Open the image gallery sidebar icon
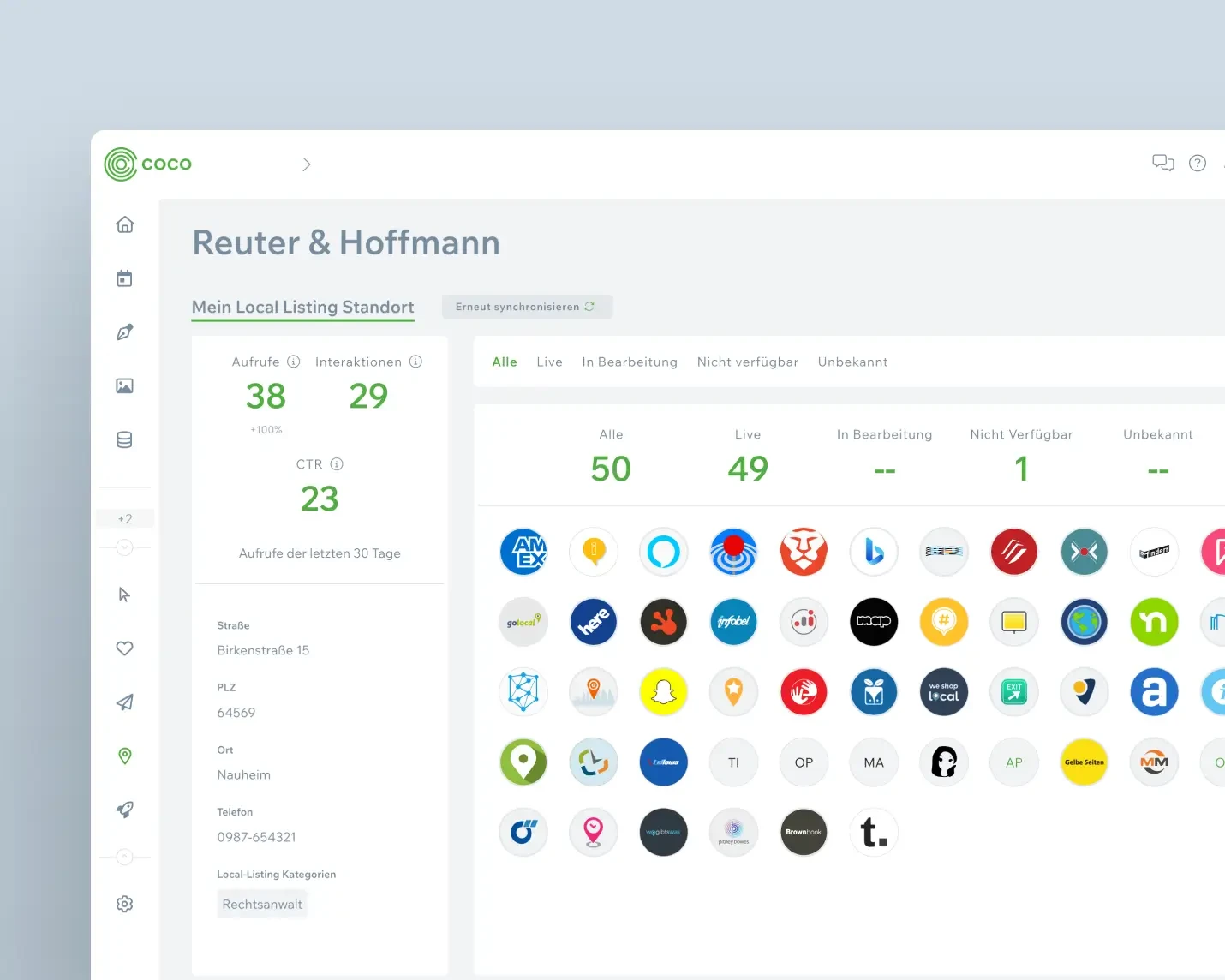Image resolution: width=1225 pixels, height=980 pixels. 125,386
